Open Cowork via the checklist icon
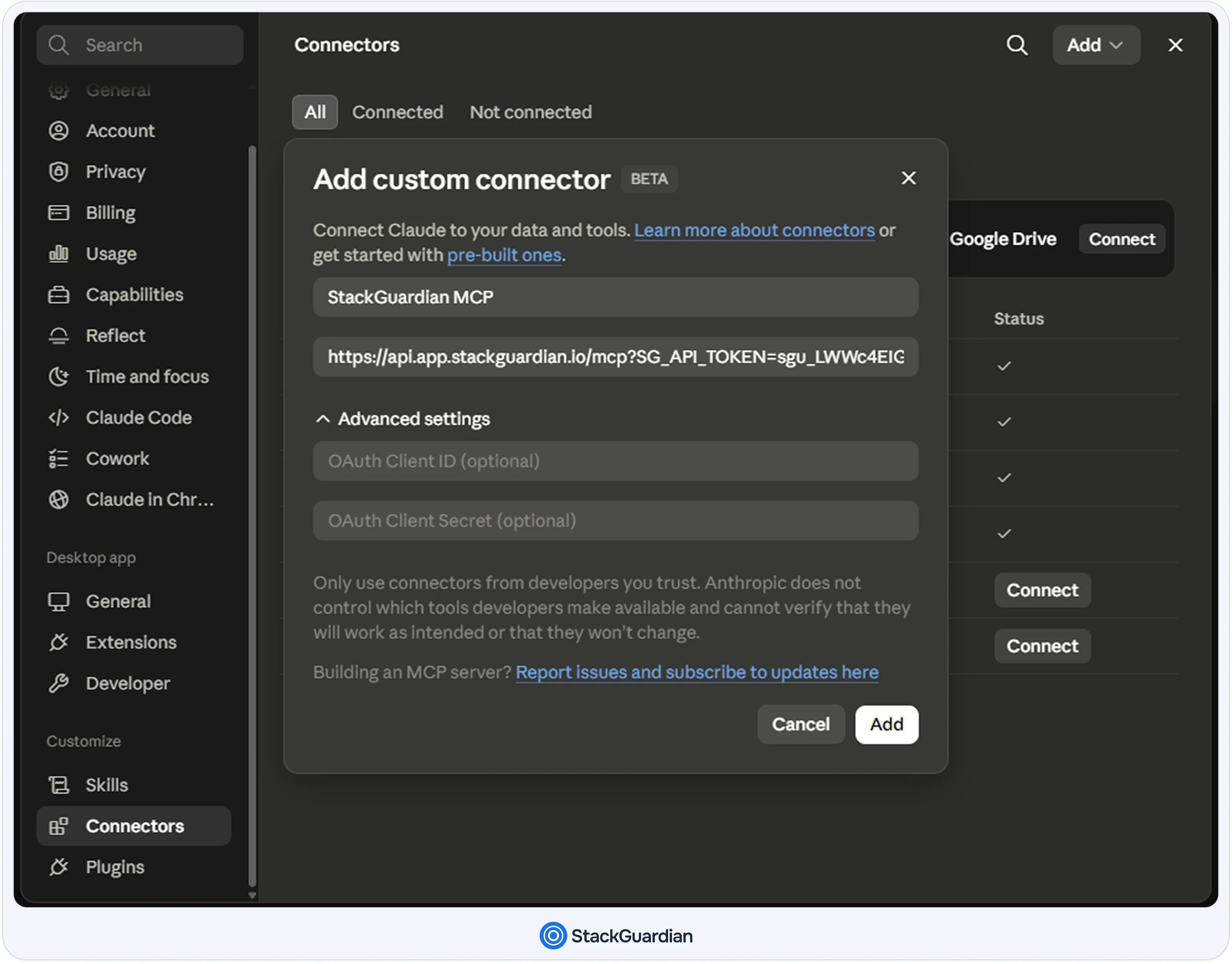Image resolution: width=1232 pixels, height=964 pixels. tap(59, 458)
